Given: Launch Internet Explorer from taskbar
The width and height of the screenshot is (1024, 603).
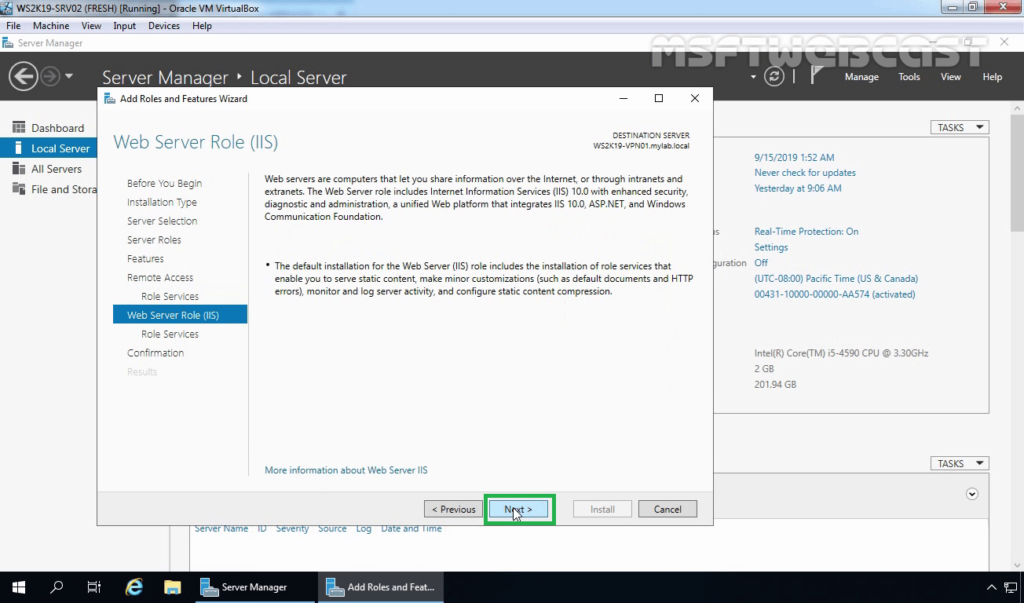Looking at the screenshot, I should tap(134, 587).
